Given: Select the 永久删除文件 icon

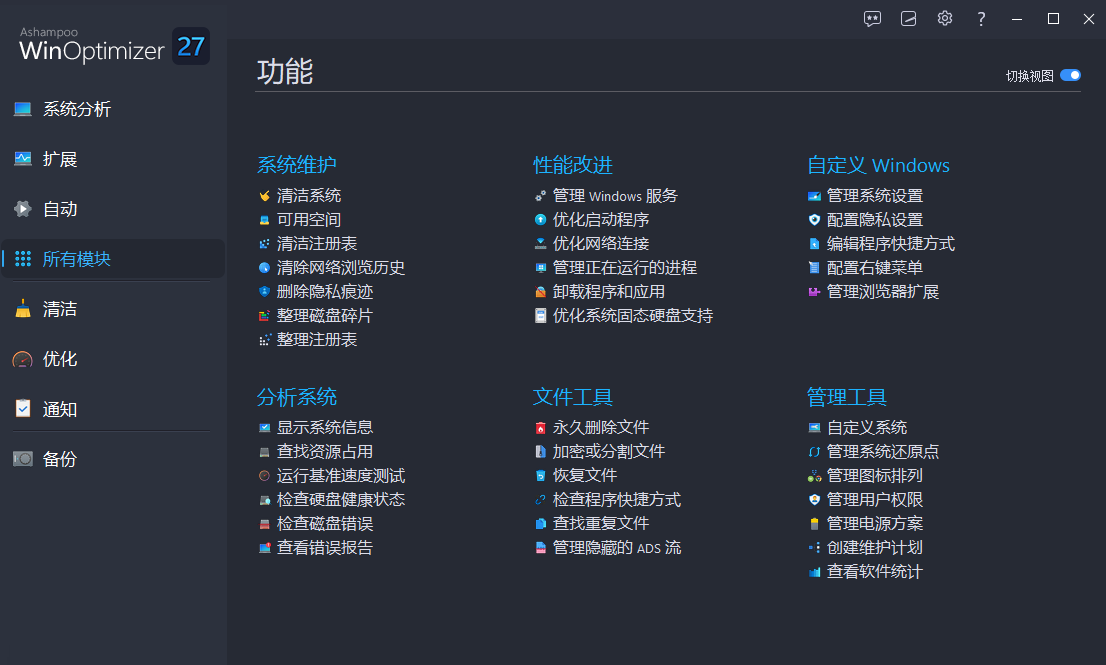Looking at the screenshot, I should coord(539,427).
